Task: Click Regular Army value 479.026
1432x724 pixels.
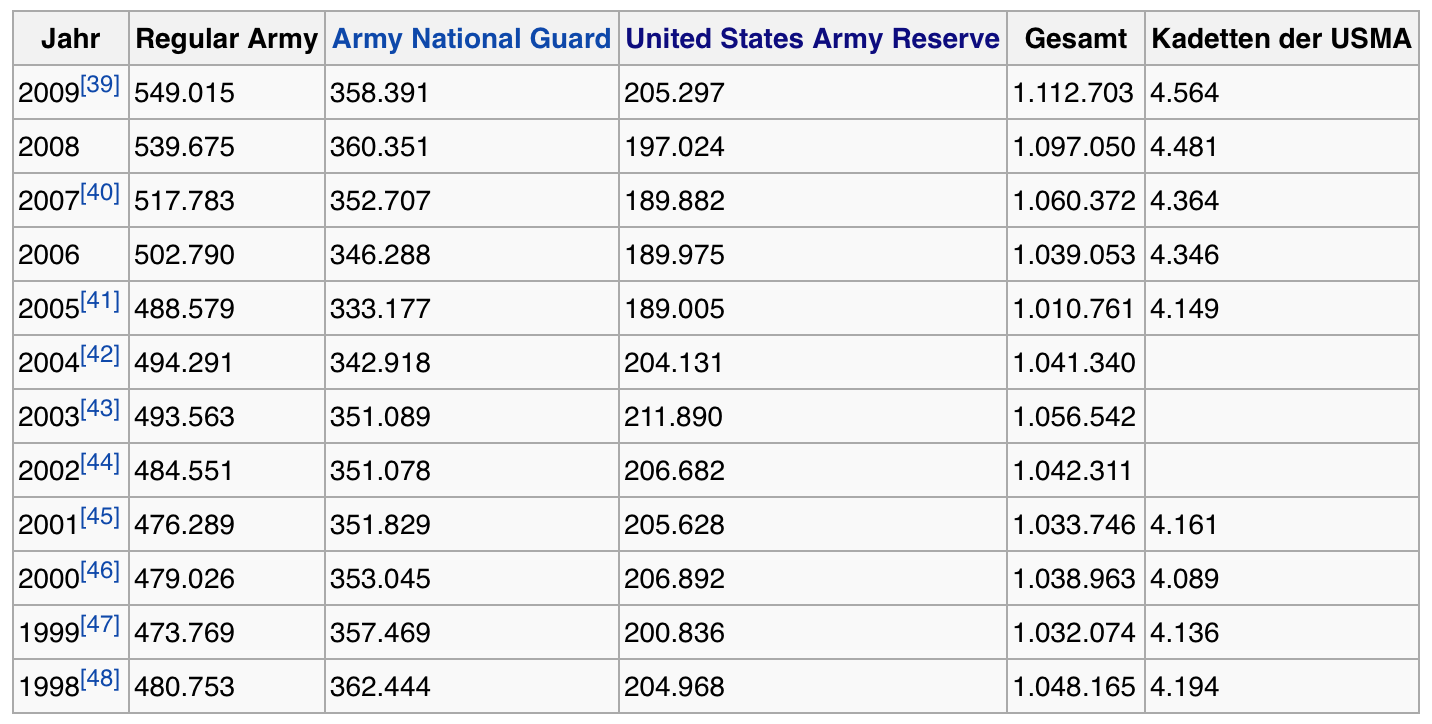Action: [185, 579]
